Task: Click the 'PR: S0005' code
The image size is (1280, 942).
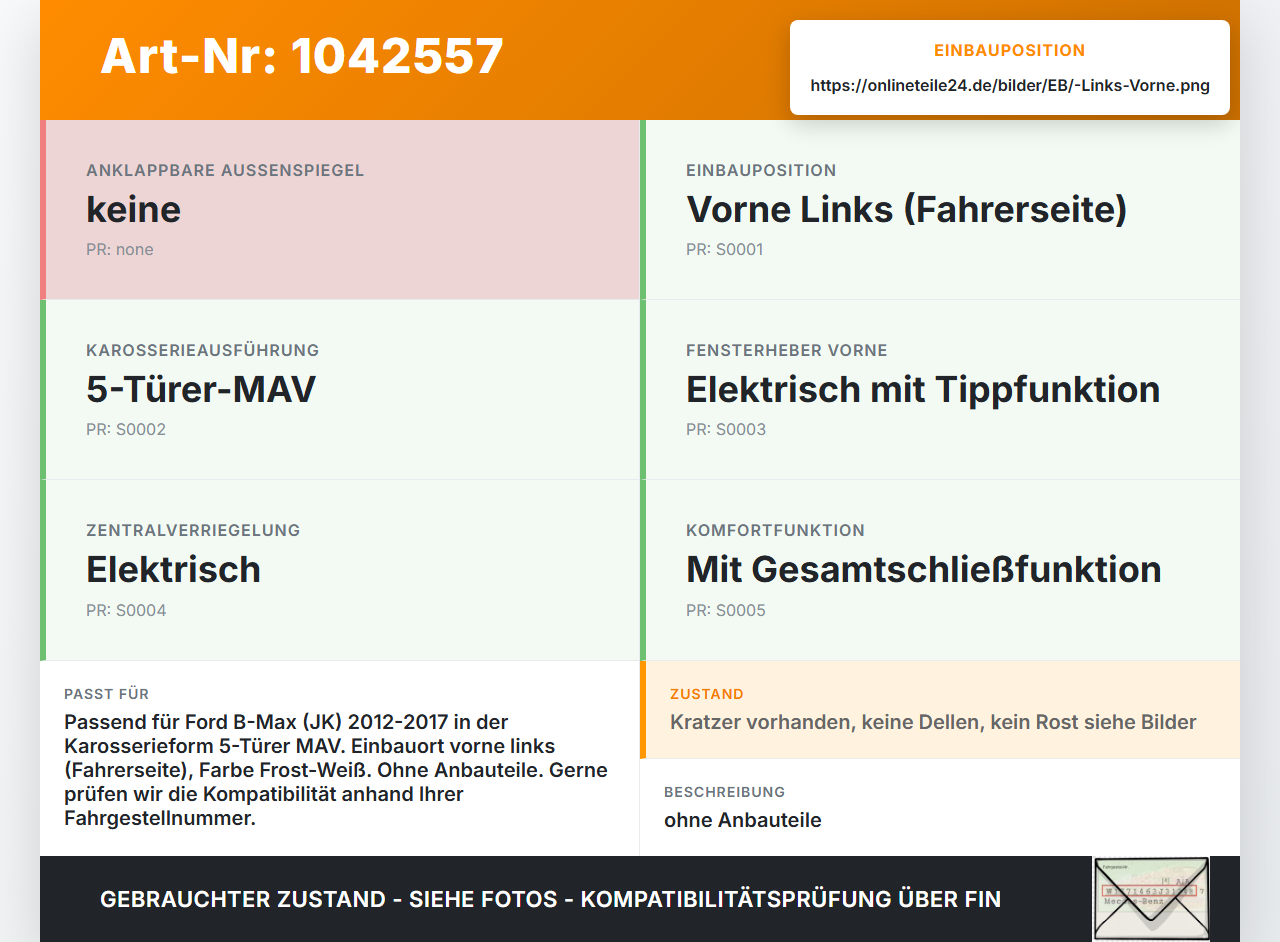Action: (726, 610)
